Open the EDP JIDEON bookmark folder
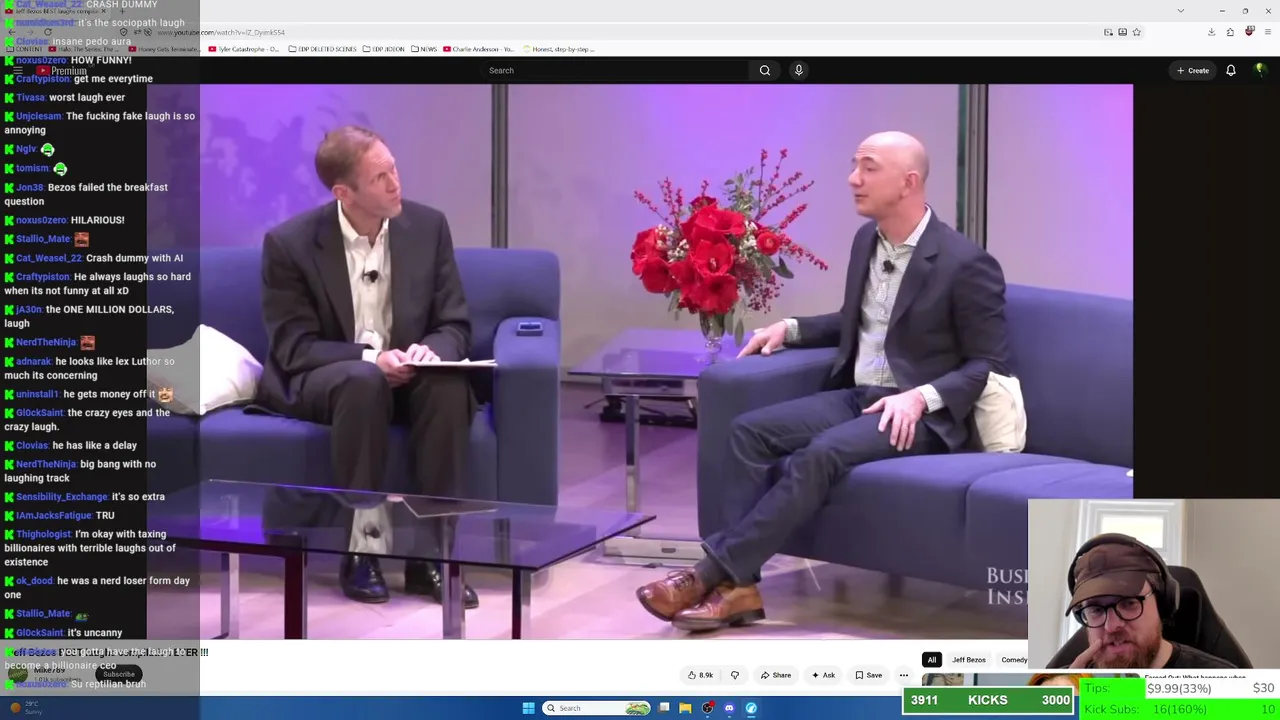The width and height of the screenshot is (1280, 720). point(385,49)
